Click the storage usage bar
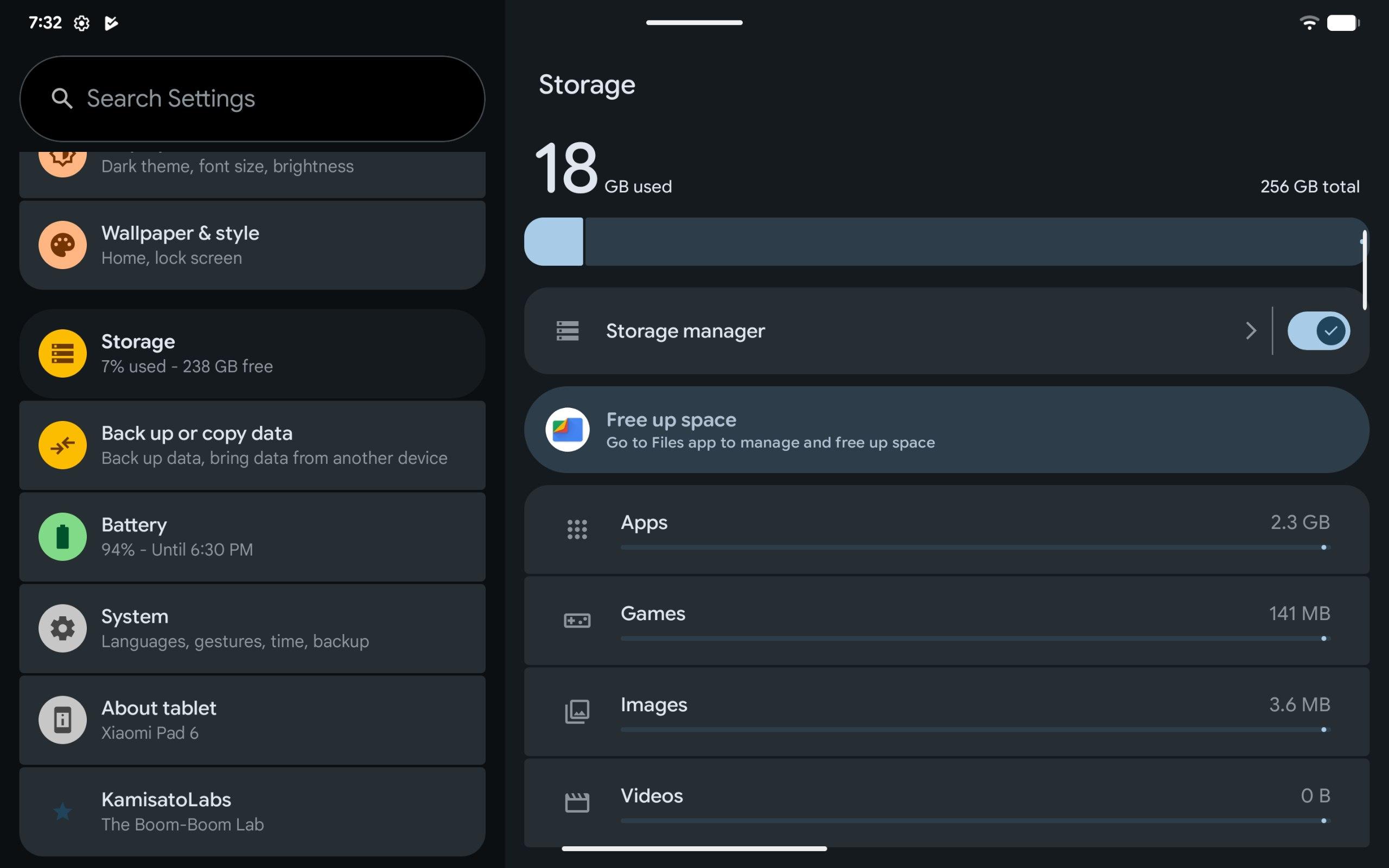This screenshot has height=868, width=1389. 946,242
